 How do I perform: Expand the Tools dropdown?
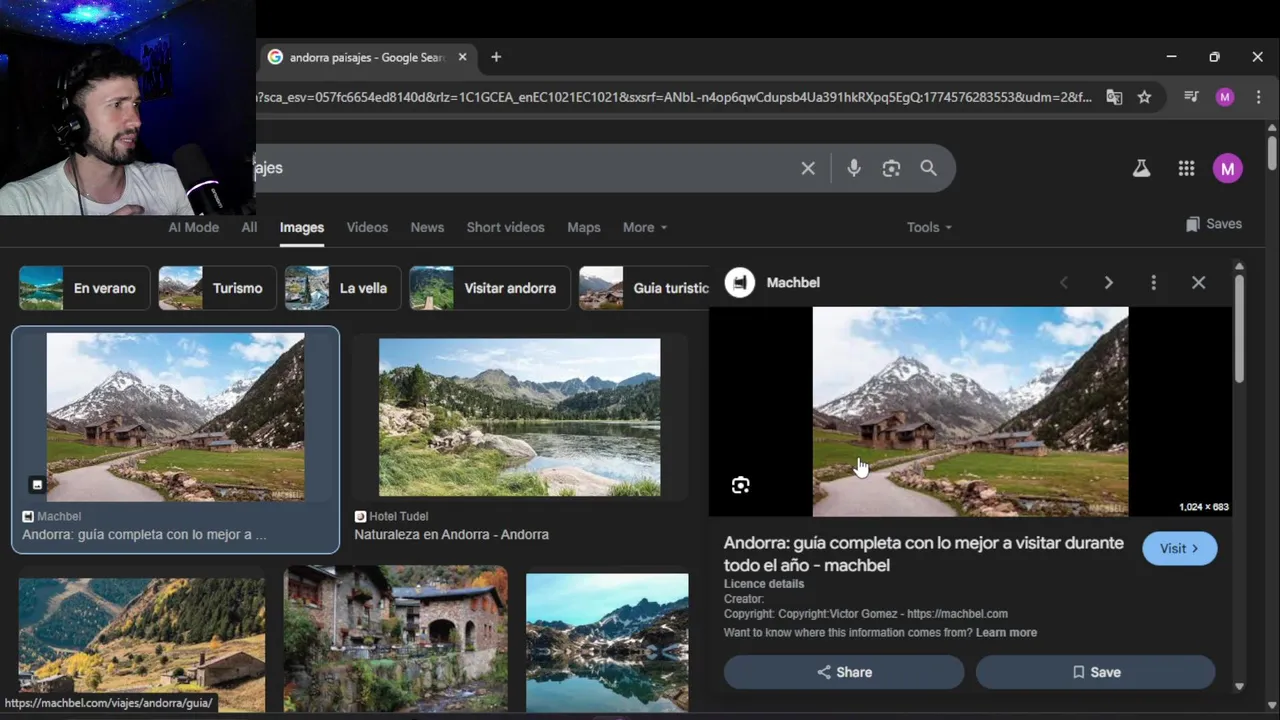point(929,227)
